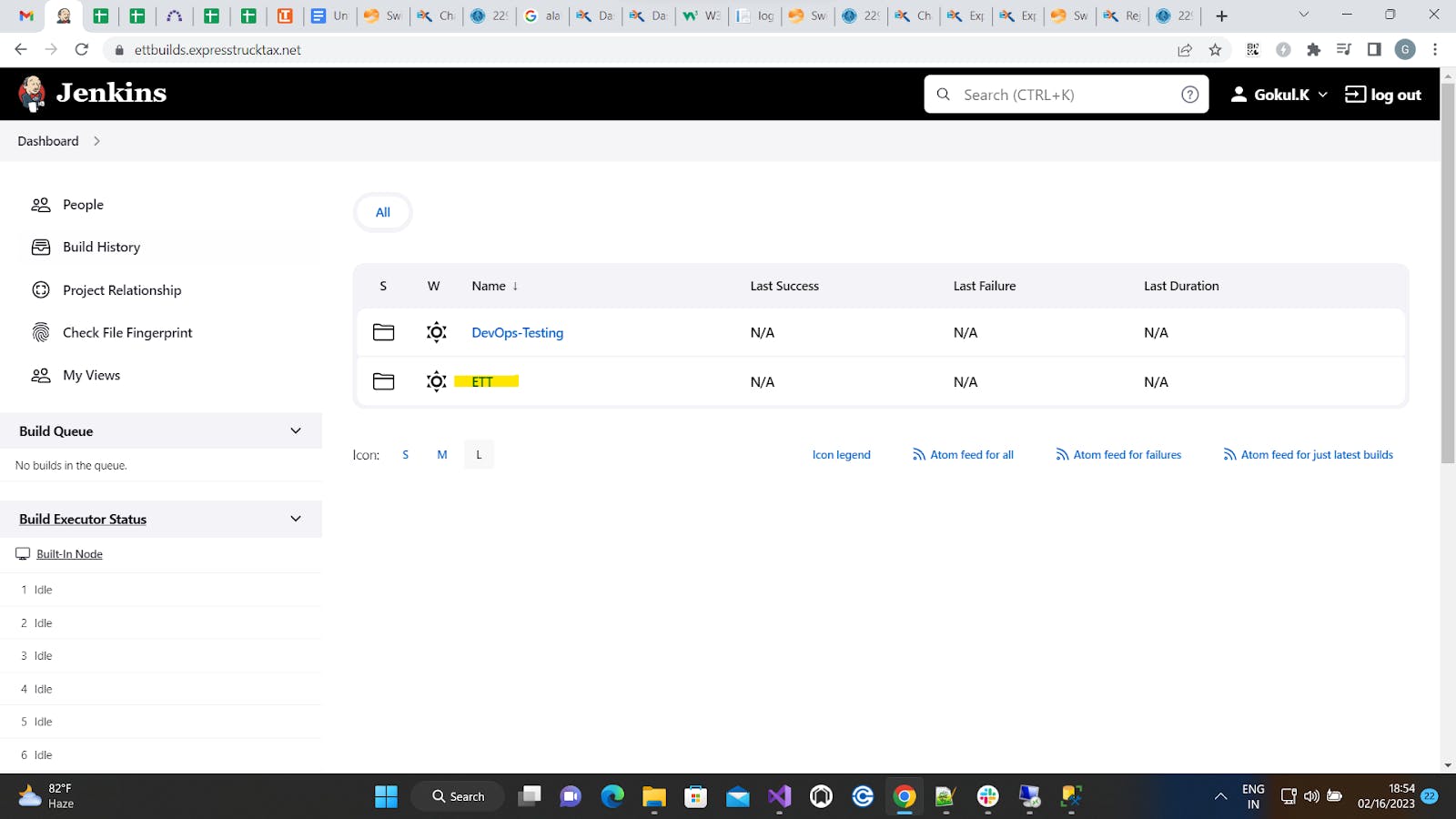Click the vertical page scrollbar
The height and width of the screenshot is (819, 1456).
click(1448, 273)
